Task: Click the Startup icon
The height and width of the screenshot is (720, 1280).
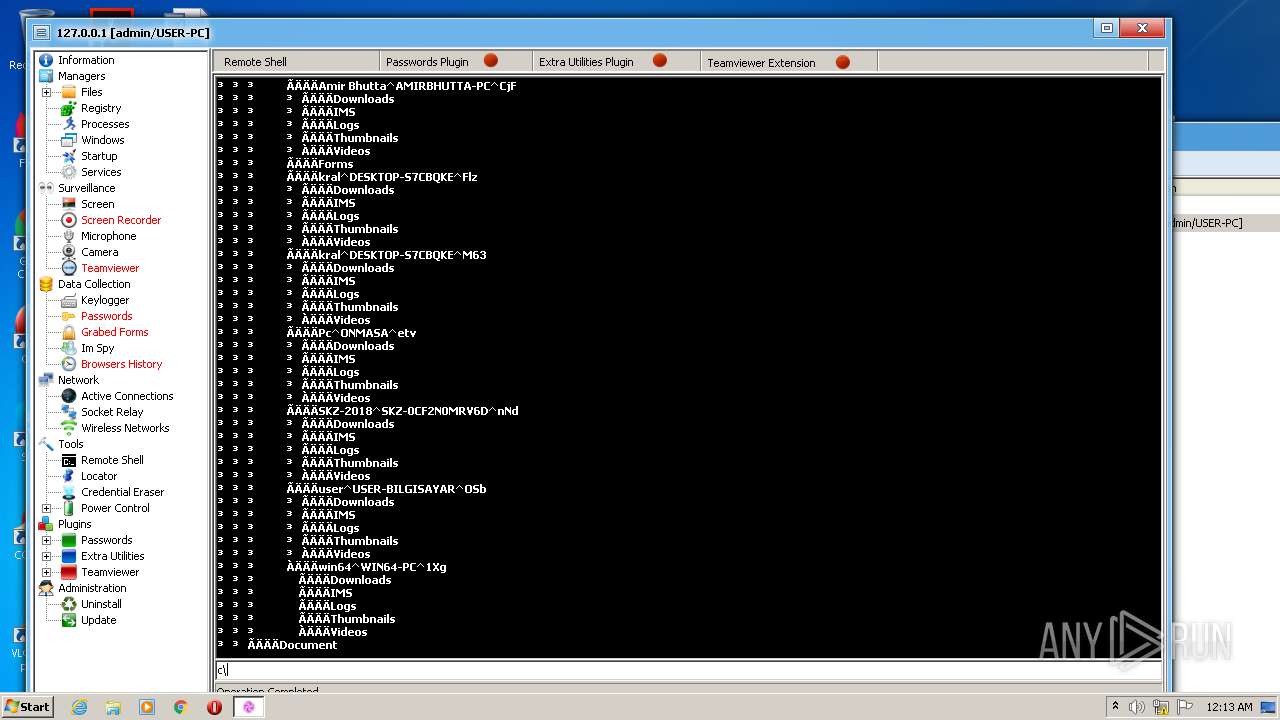Action: [69, 156]
